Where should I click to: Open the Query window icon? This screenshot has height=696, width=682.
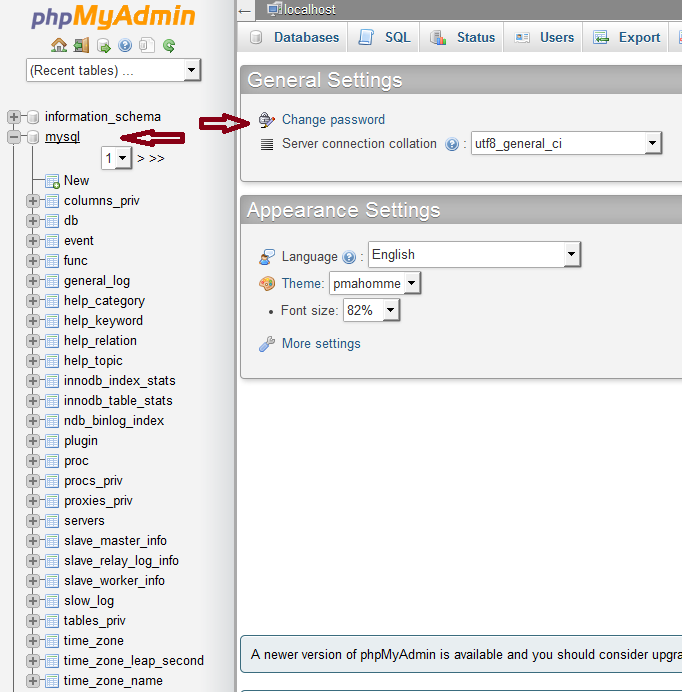[x=103, y=45]
